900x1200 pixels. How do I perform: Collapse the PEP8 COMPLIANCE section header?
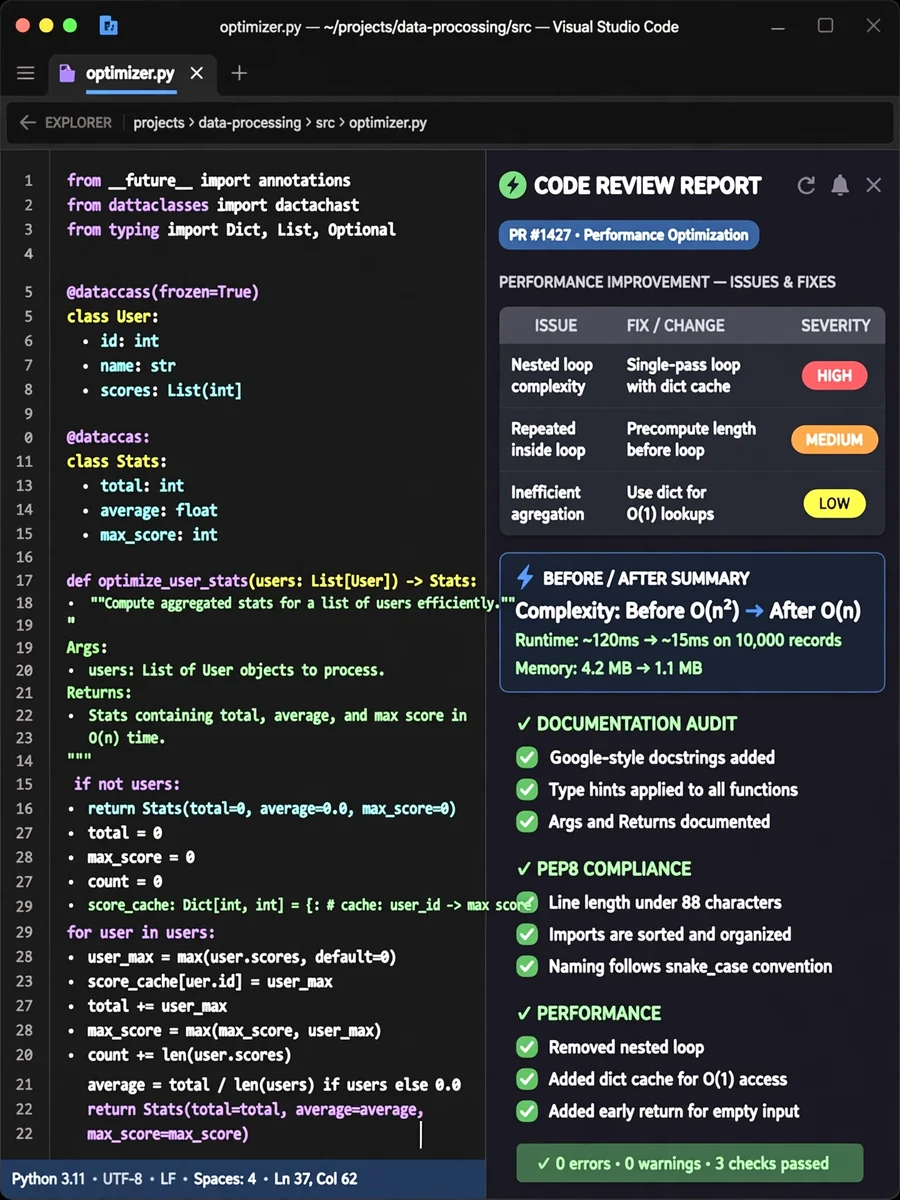coord(604,868)
